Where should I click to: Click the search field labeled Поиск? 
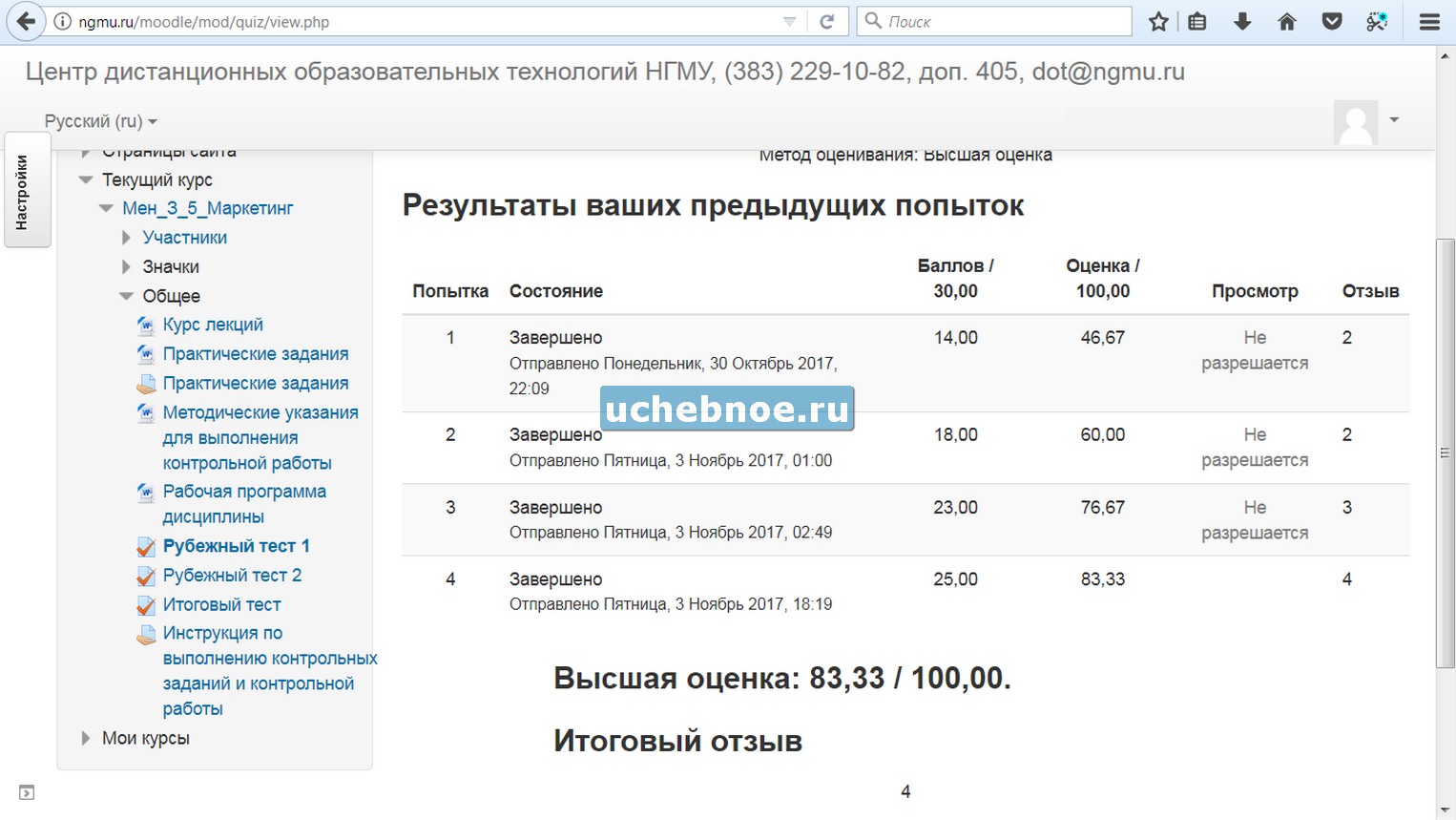[x=995, y=21]
